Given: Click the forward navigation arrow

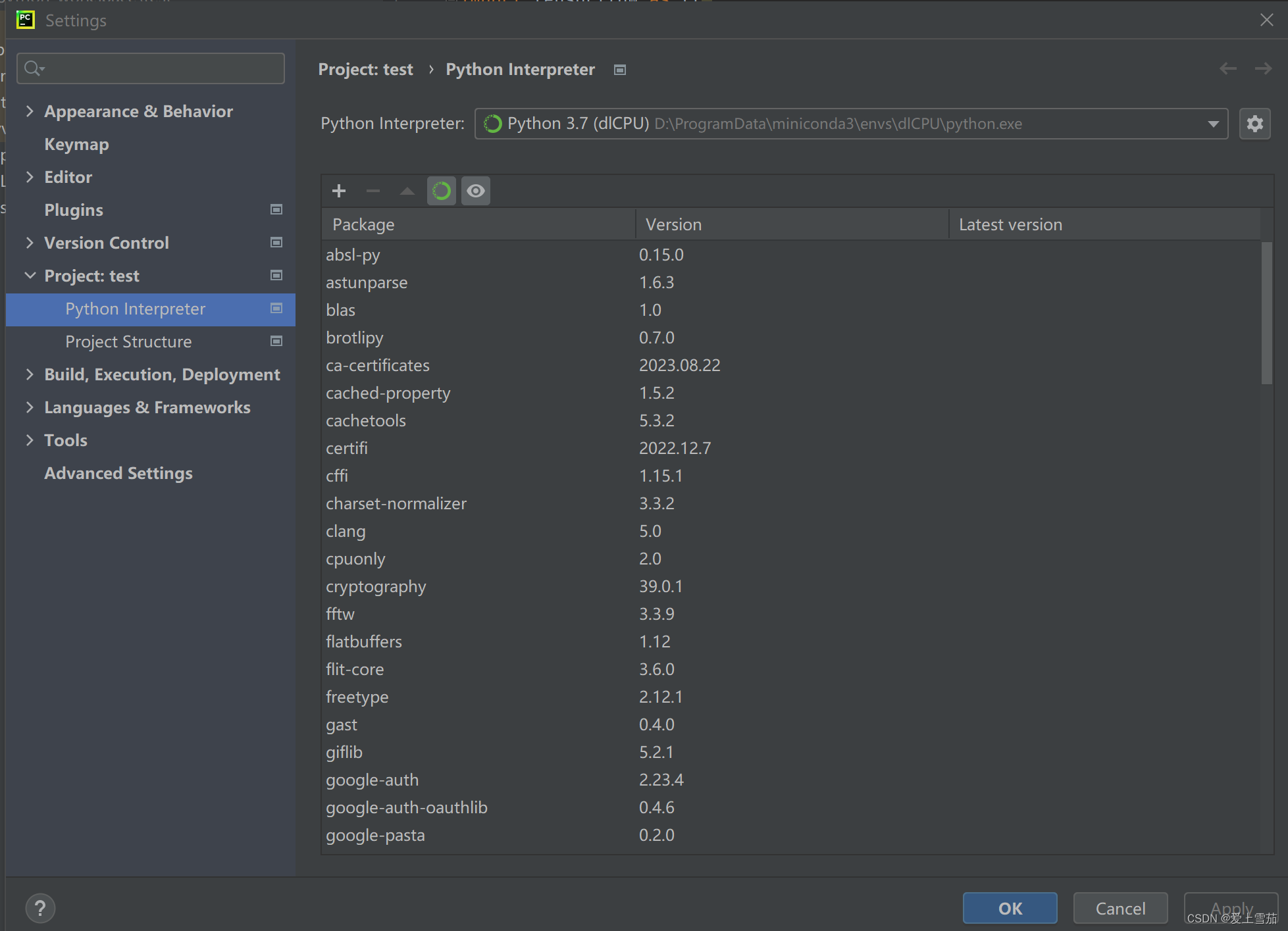Looking at the screenshot, I should 1262,68.
